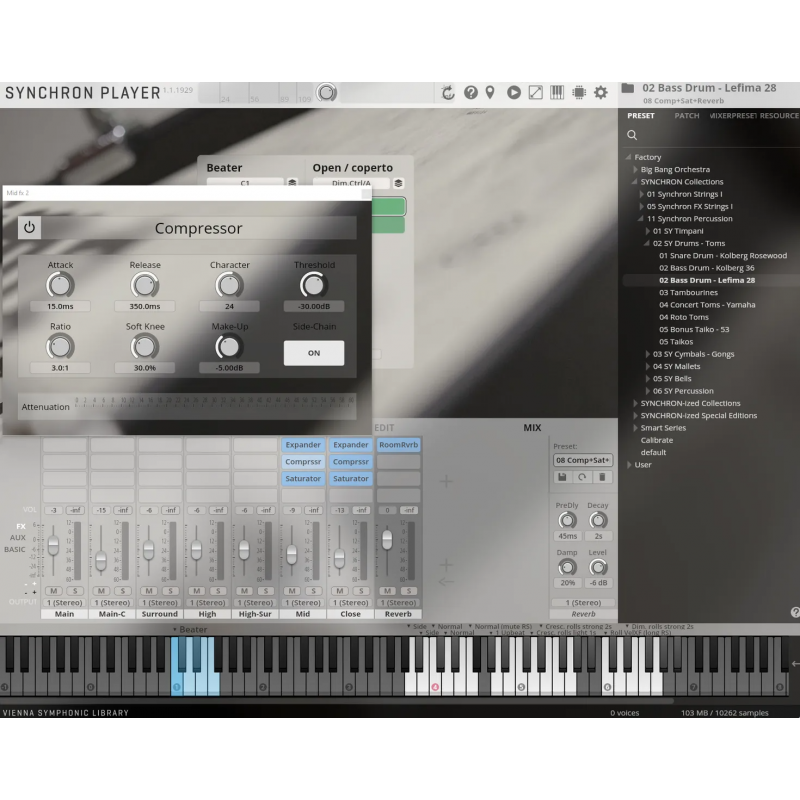Viewport: 800px width, 800px height.
Task: Toggle the Side-Chain ON switch
Action: click(314, 352)
